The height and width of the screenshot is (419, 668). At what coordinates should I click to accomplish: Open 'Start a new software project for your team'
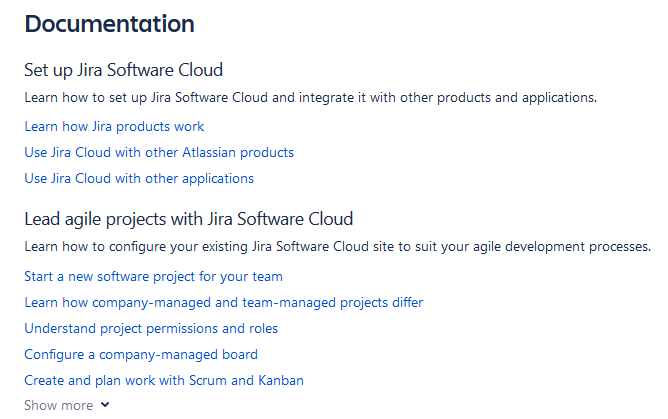point(153,276)
